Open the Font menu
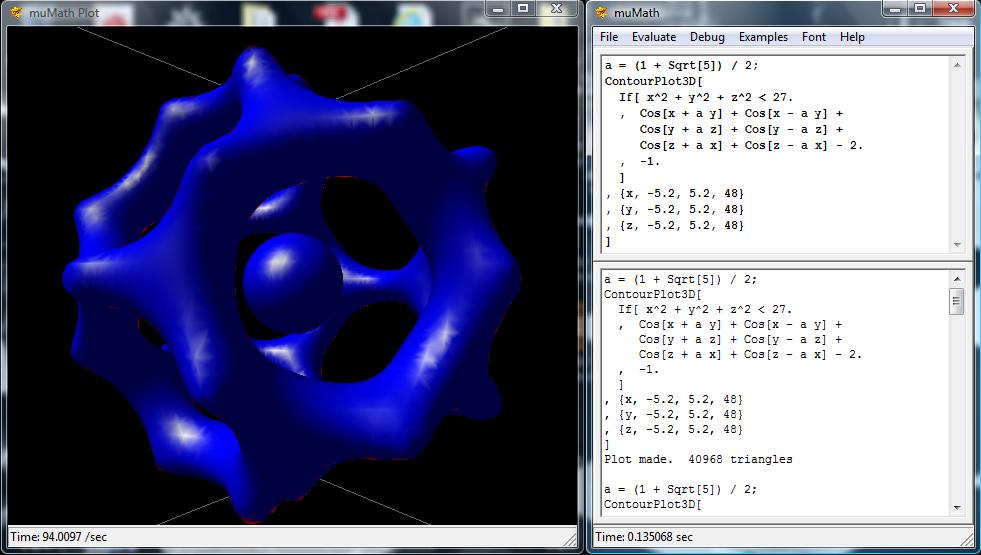The height and width of the screenshot is (555, 981). [814, 37]
